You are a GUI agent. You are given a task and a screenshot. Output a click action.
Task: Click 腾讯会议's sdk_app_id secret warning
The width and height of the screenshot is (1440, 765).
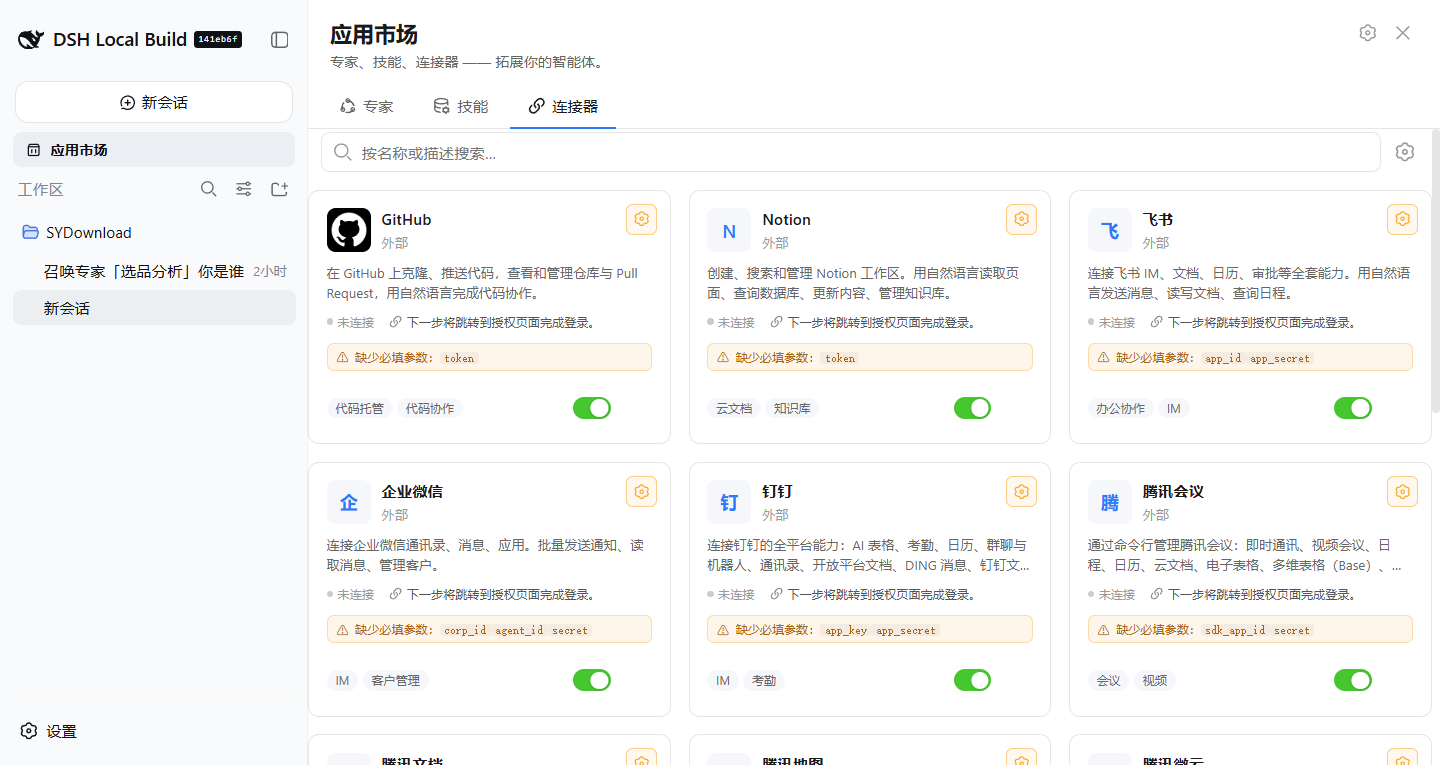pos(1250,629)
